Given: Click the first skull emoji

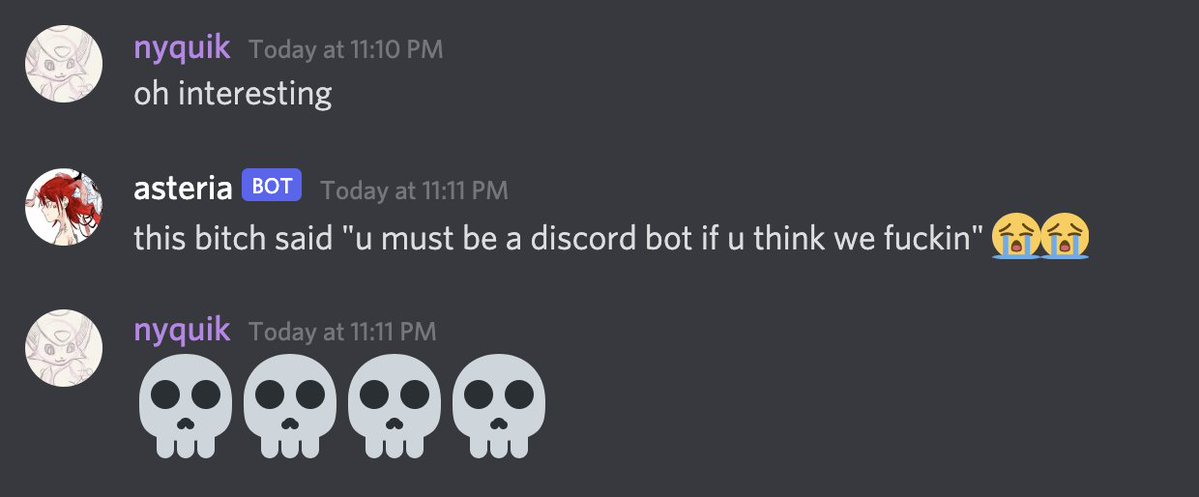Looking at the screenshot, I should click(185, 405).
